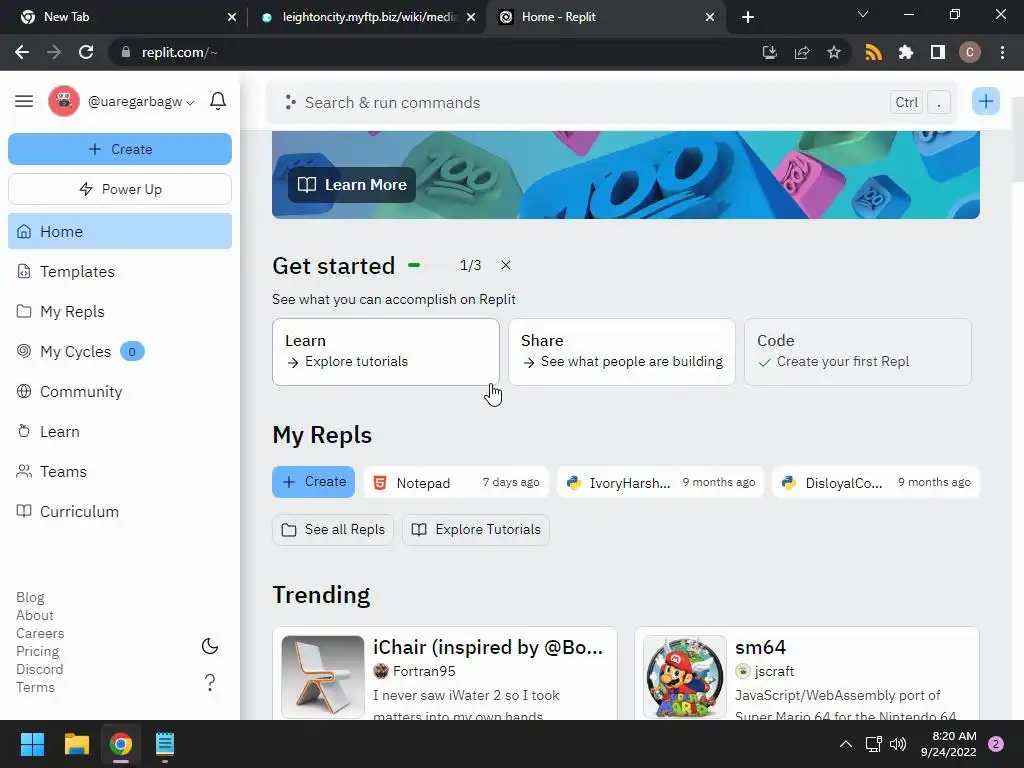This screenshot has height=768, width=1024.
Task: Reload the Replit page
Action: click(86, 52)
